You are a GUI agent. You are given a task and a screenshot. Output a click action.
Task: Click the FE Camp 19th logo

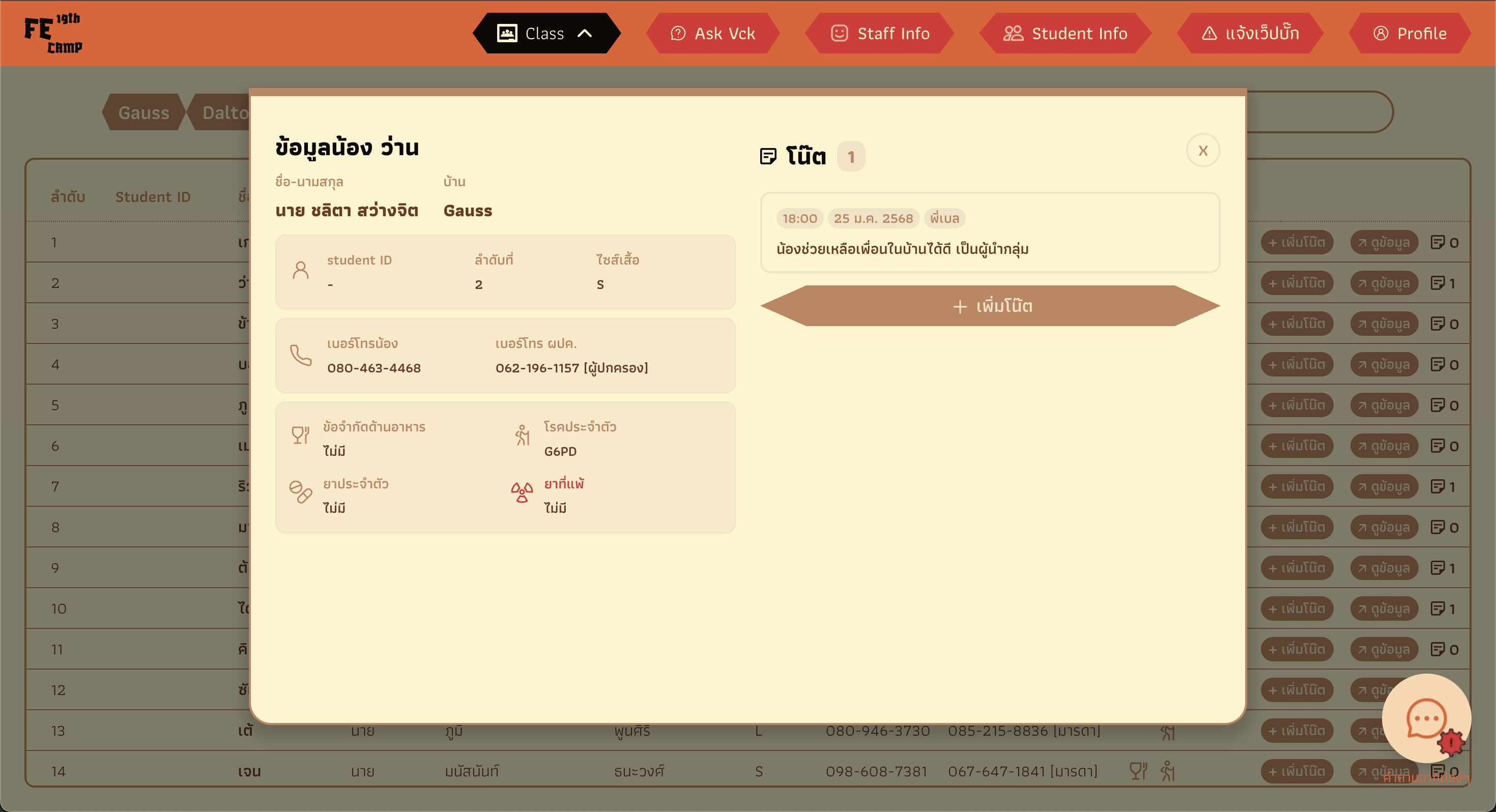pos(53,34)
